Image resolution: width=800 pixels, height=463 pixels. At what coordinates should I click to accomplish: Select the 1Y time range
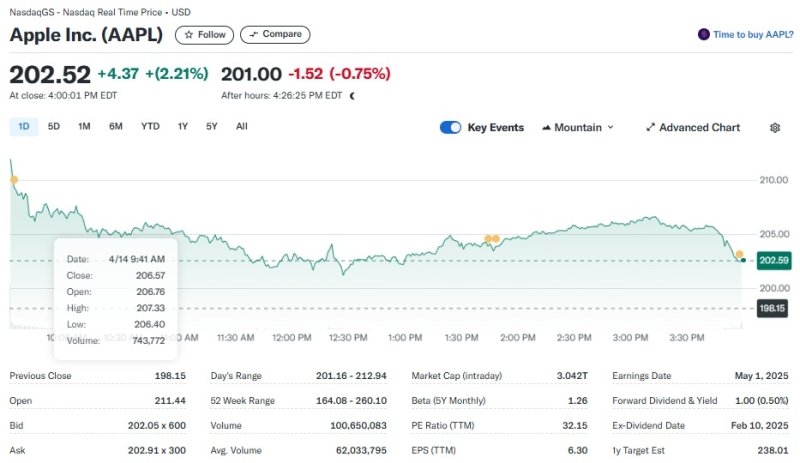coord(183,126)
